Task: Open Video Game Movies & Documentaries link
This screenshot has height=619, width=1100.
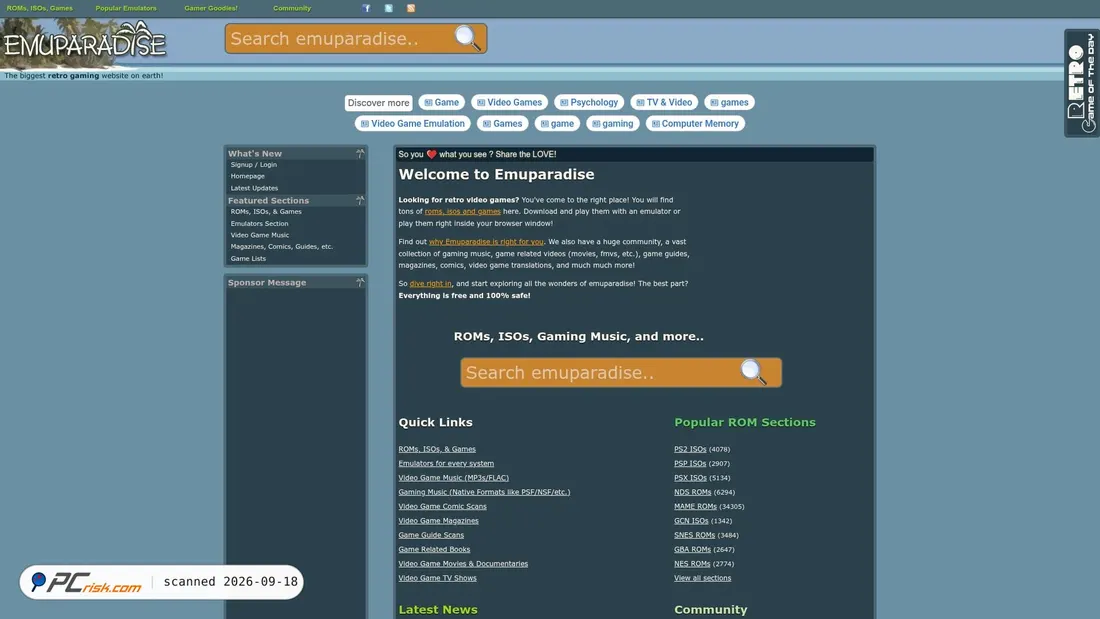Action: (463, 564)
